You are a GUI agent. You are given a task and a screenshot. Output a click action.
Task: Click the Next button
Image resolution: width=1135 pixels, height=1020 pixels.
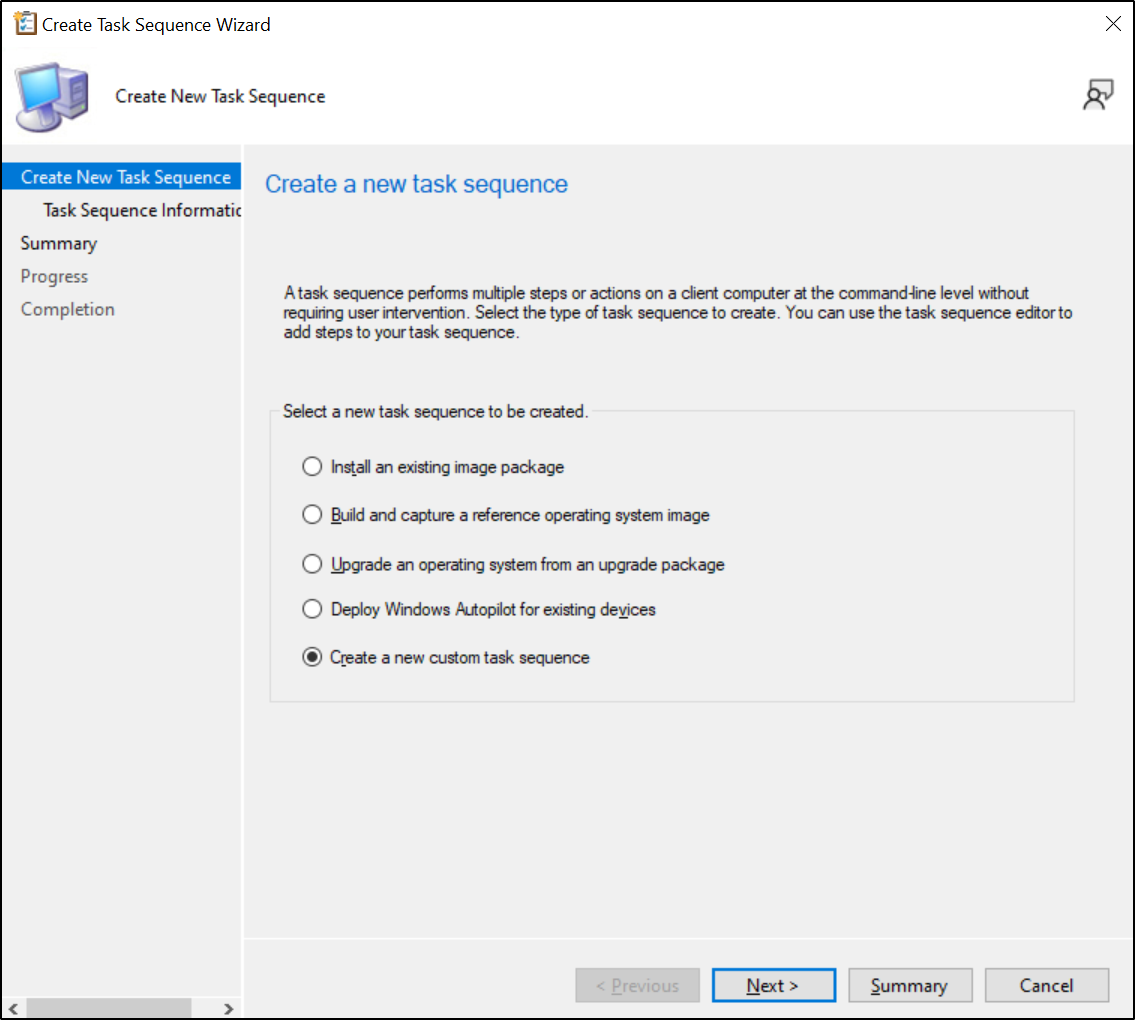[x=773, y=985]
